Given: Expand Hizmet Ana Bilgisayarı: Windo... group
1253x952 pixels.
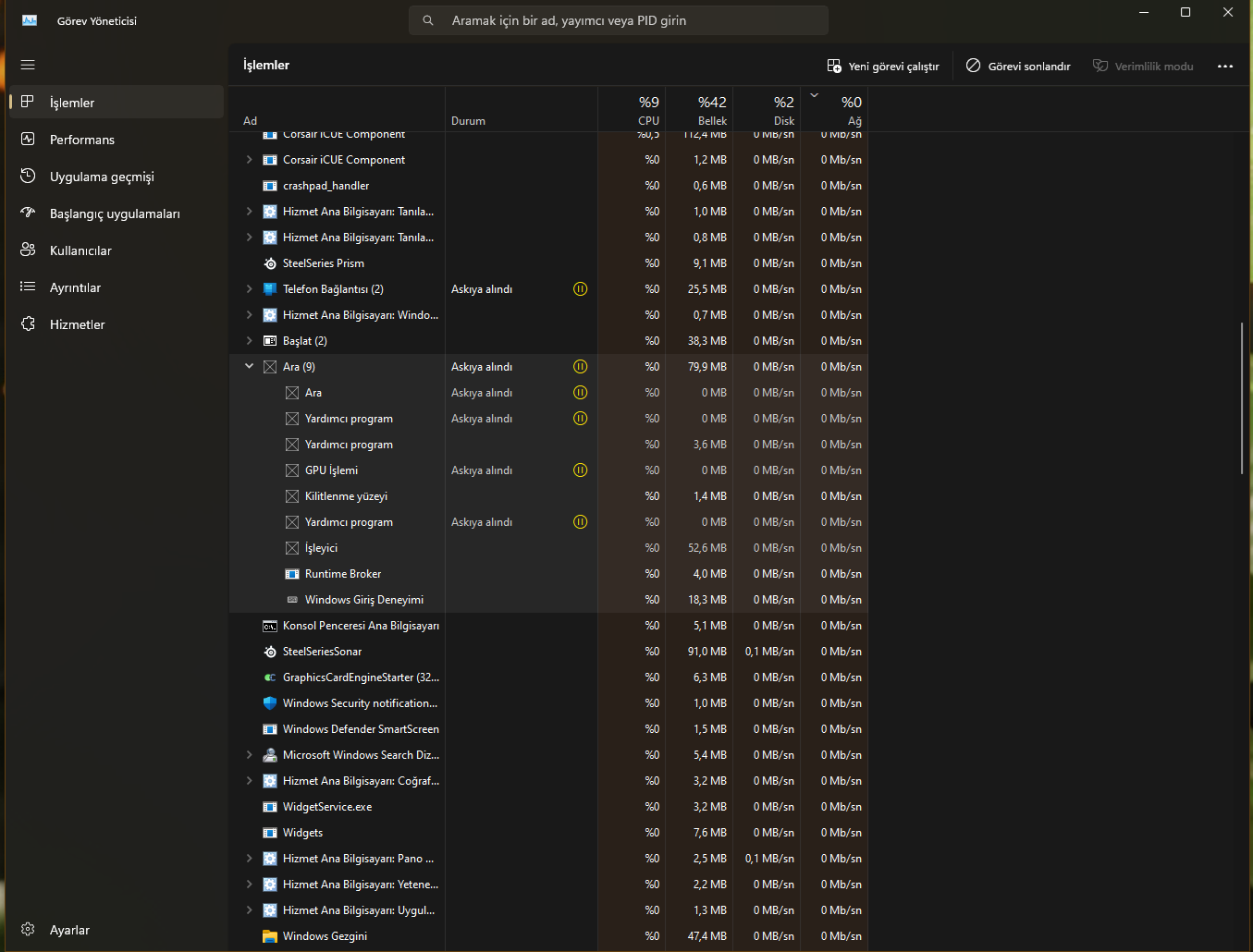Looking at the screenshot, I should point(249,315).
